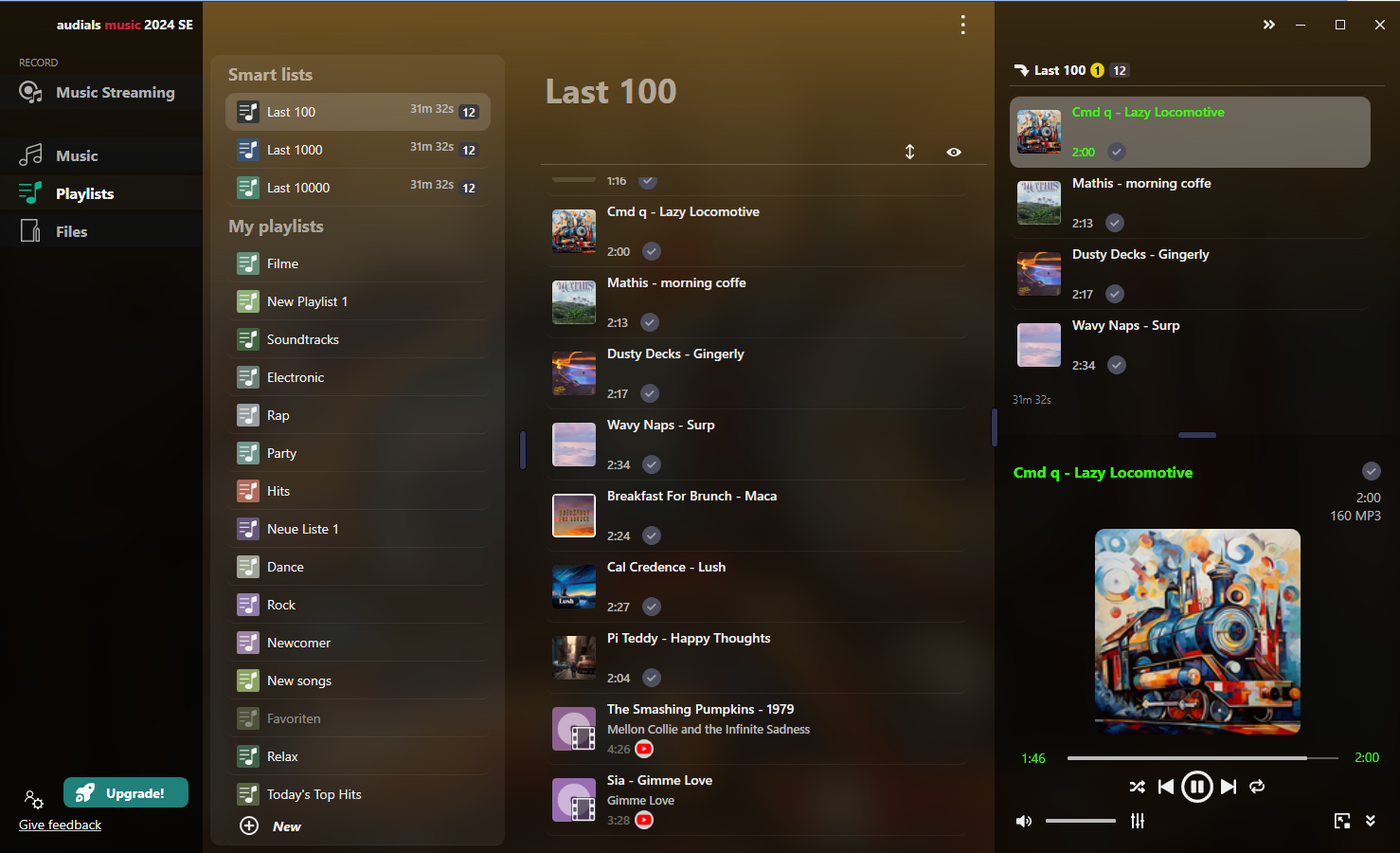This screenshot has width=1400, height=853.
Task: Click the large locomotive album cover
Action: tap(1197, 631)
